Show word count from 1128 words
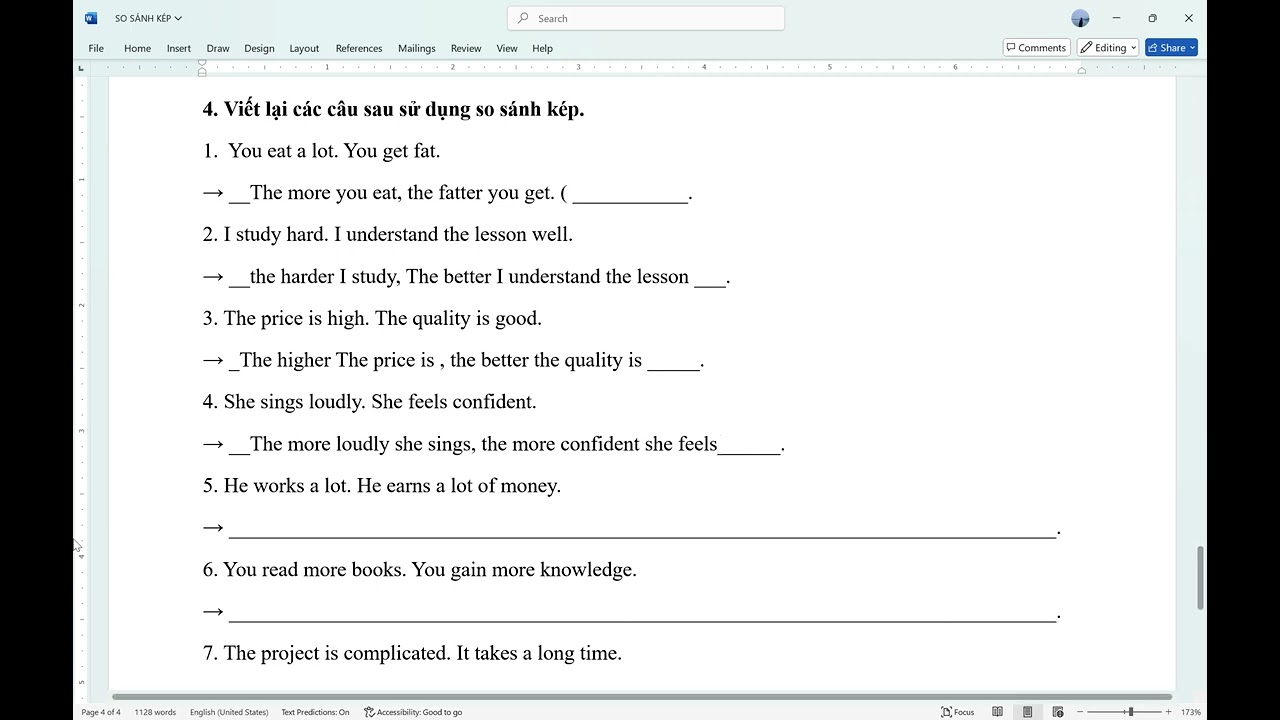The image size is (1280, 720). pos(155,712)
